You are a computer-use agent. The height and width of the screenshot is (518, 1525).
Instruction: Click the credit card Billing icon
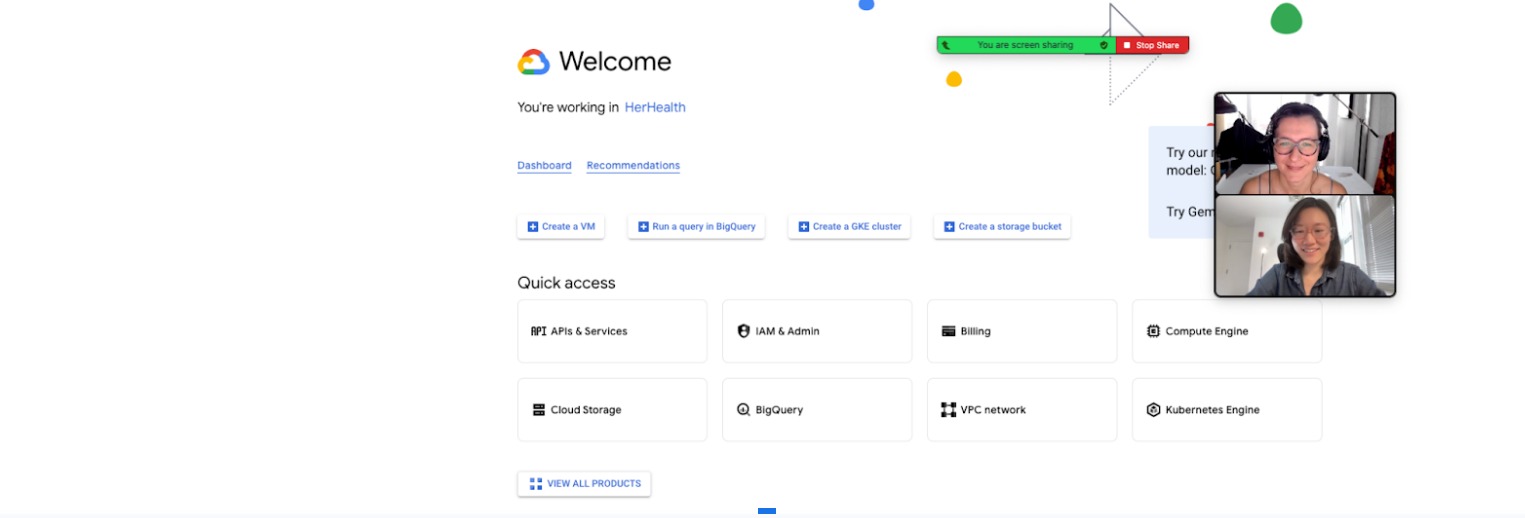pyautogui.click(x=948, y=331)
